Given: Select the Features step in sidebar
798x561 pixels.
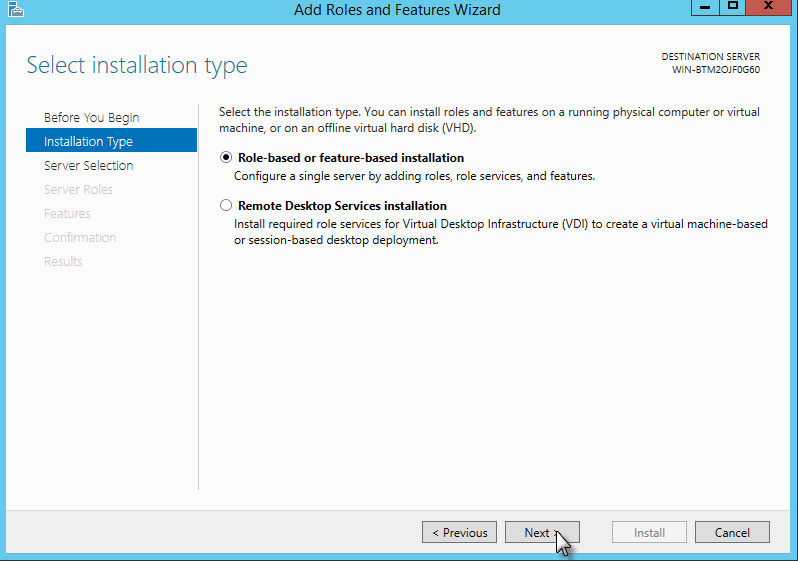Looking at the screenshot, I should [x=67, y=214].
